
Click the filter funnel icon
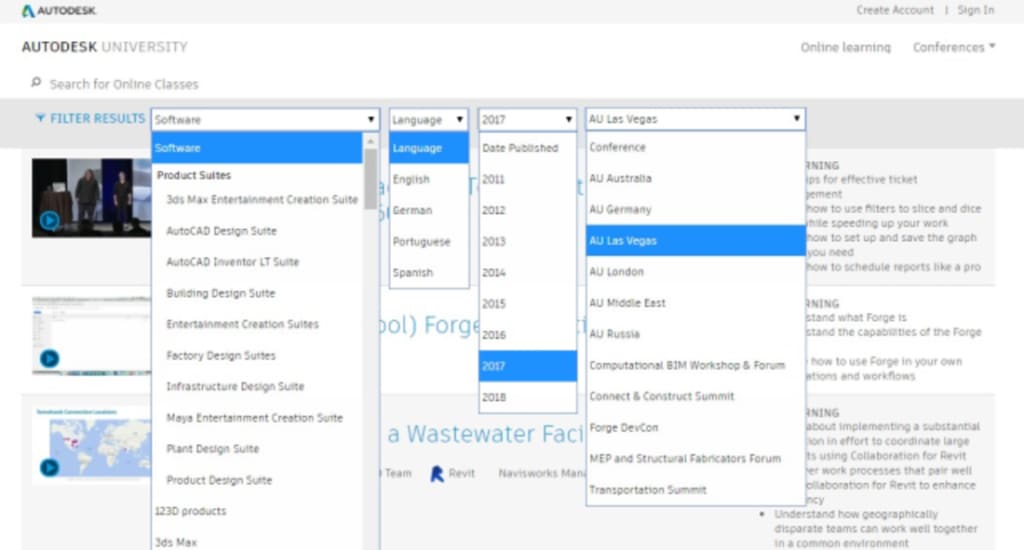(x=40, y=118)
